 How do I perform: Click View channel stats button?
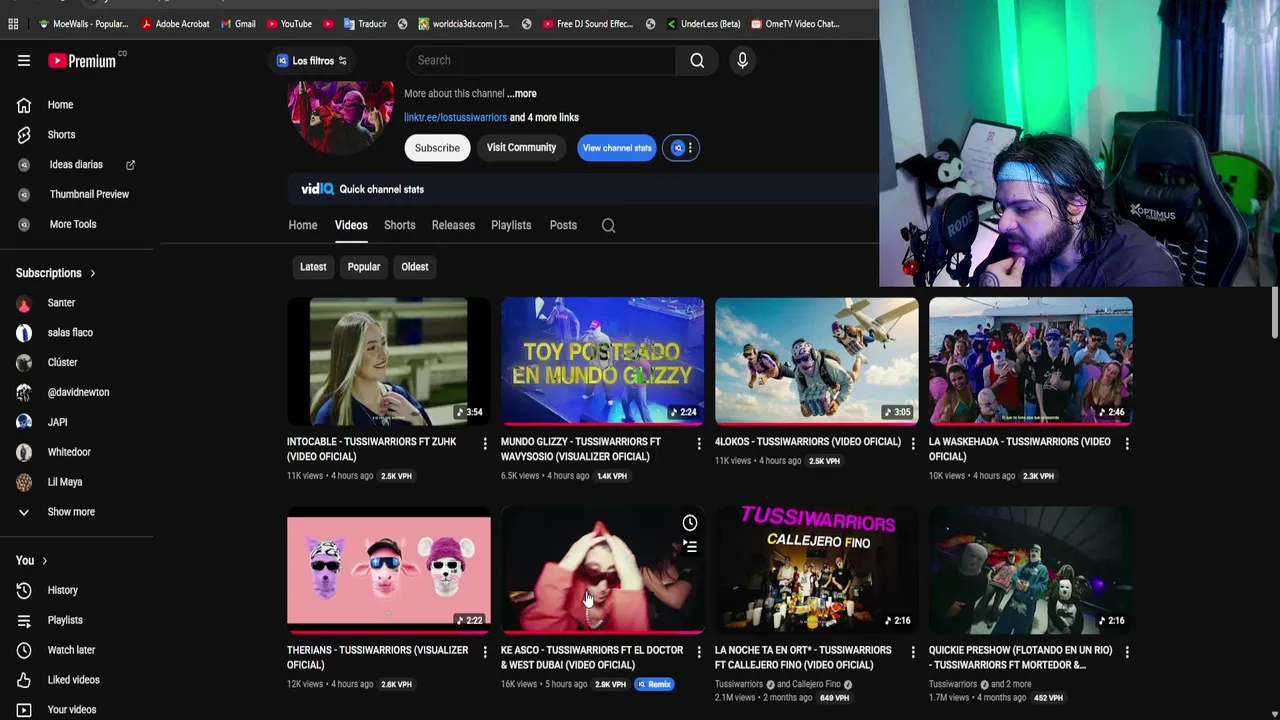pyautogui.click(x=617, y=148)
